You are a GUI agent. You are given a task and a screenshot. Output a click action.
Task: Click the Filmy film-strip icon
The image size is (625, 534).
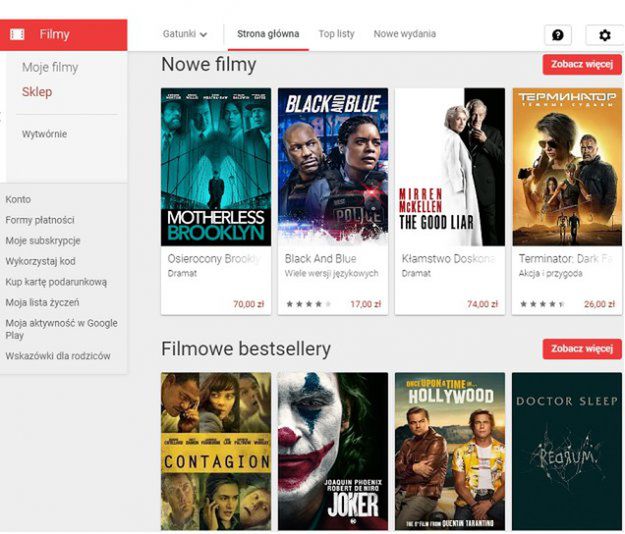click(17, 34)
